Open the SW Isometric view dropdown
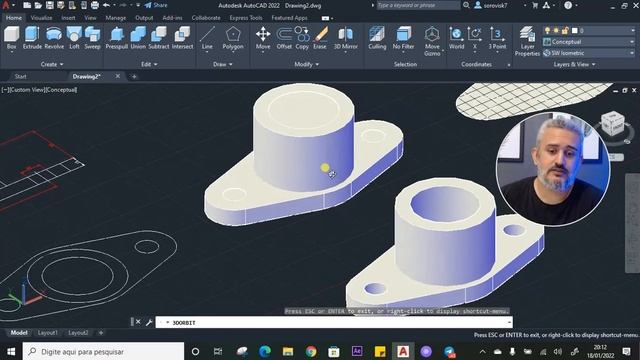This screenshot has width=640, height=360. [589, 53]
